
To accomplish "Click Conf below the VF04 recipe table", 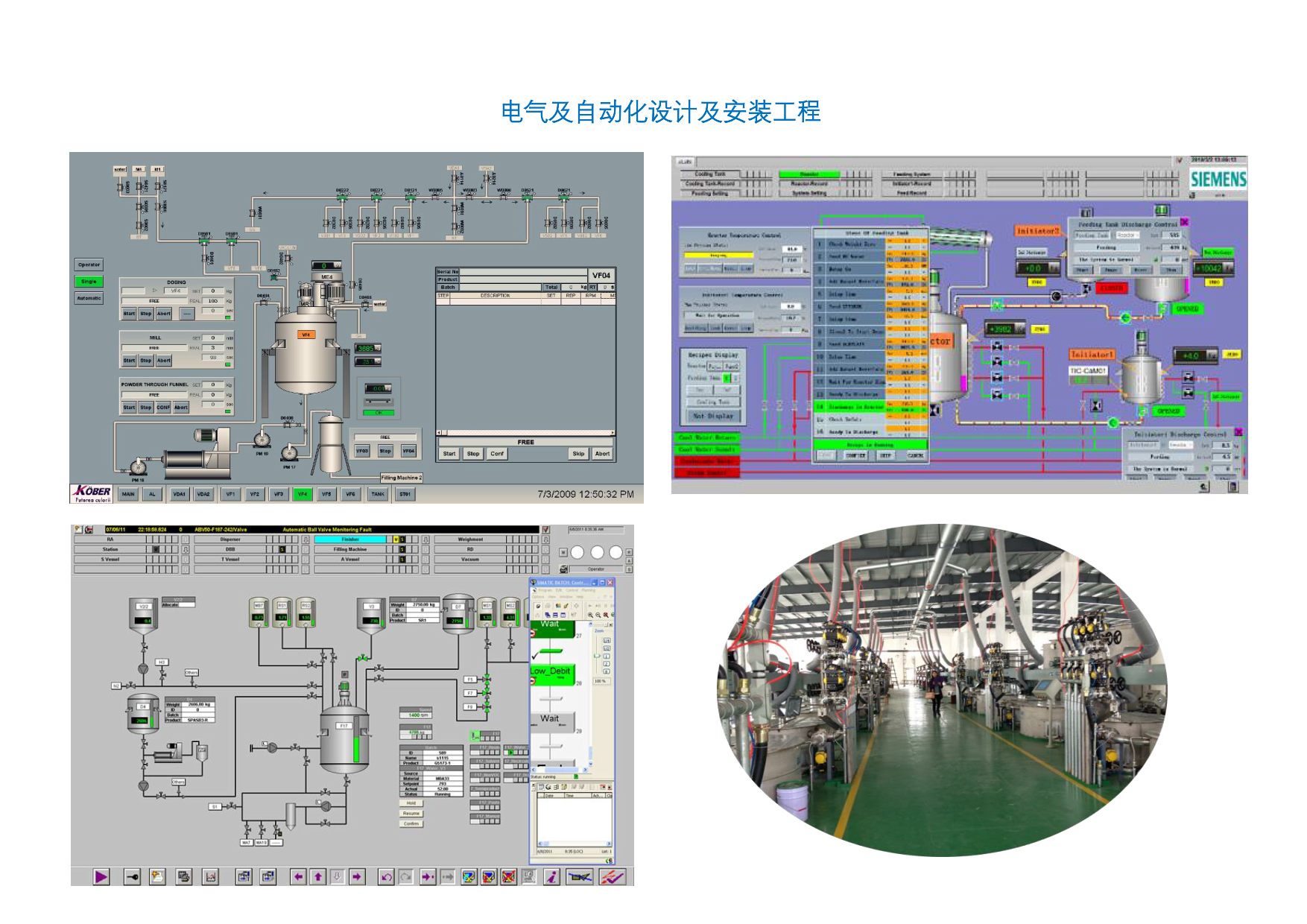I will (497, 454).
